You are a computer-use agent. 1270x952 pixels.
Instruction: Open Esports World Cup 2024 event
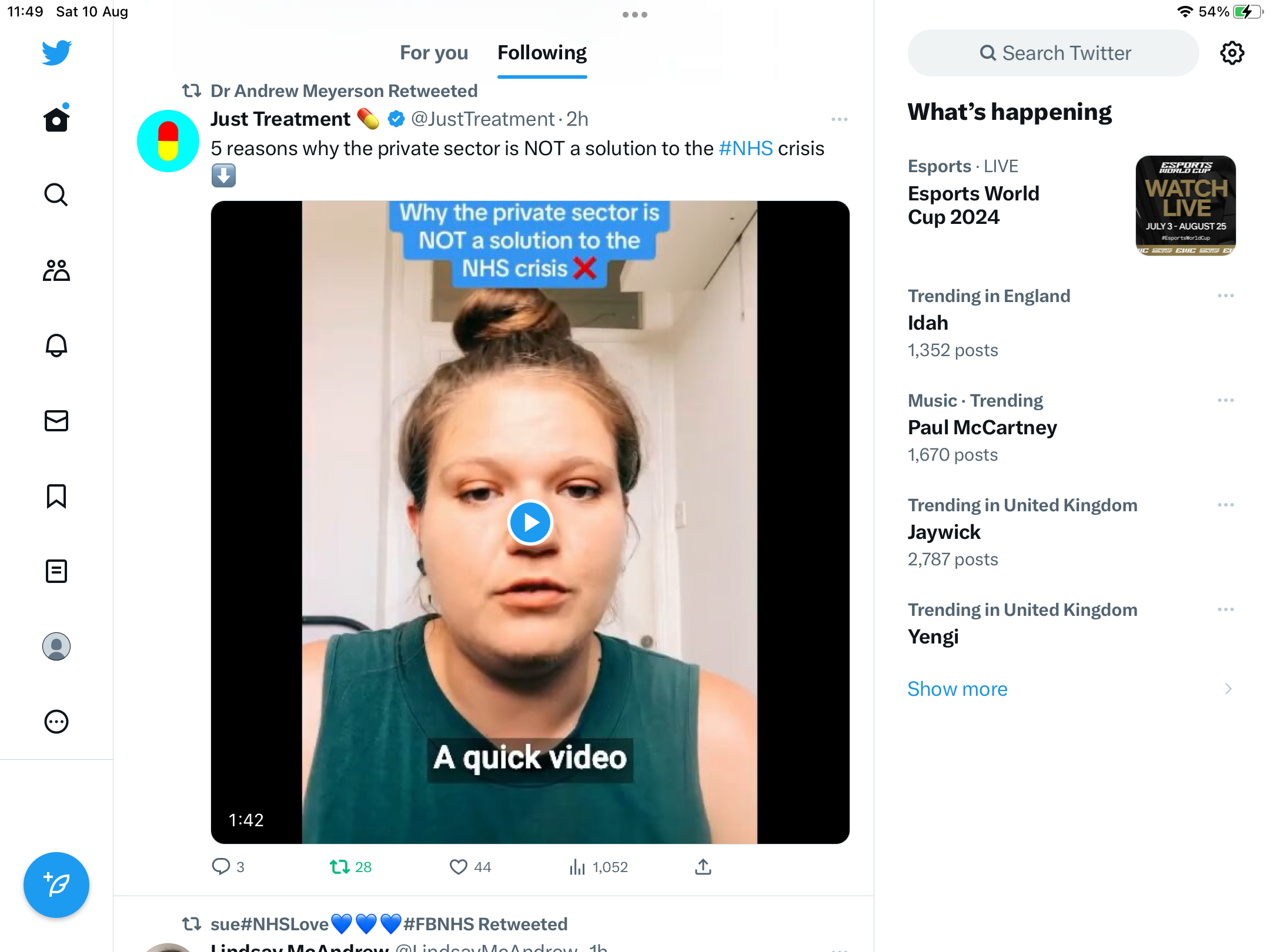tap(974, 205)
